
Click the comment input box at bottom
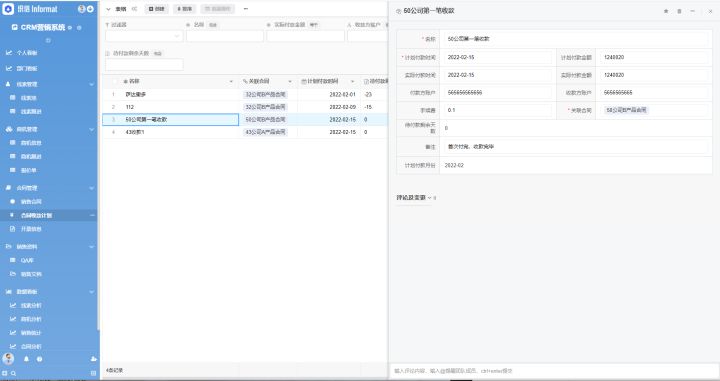point(554,370)
